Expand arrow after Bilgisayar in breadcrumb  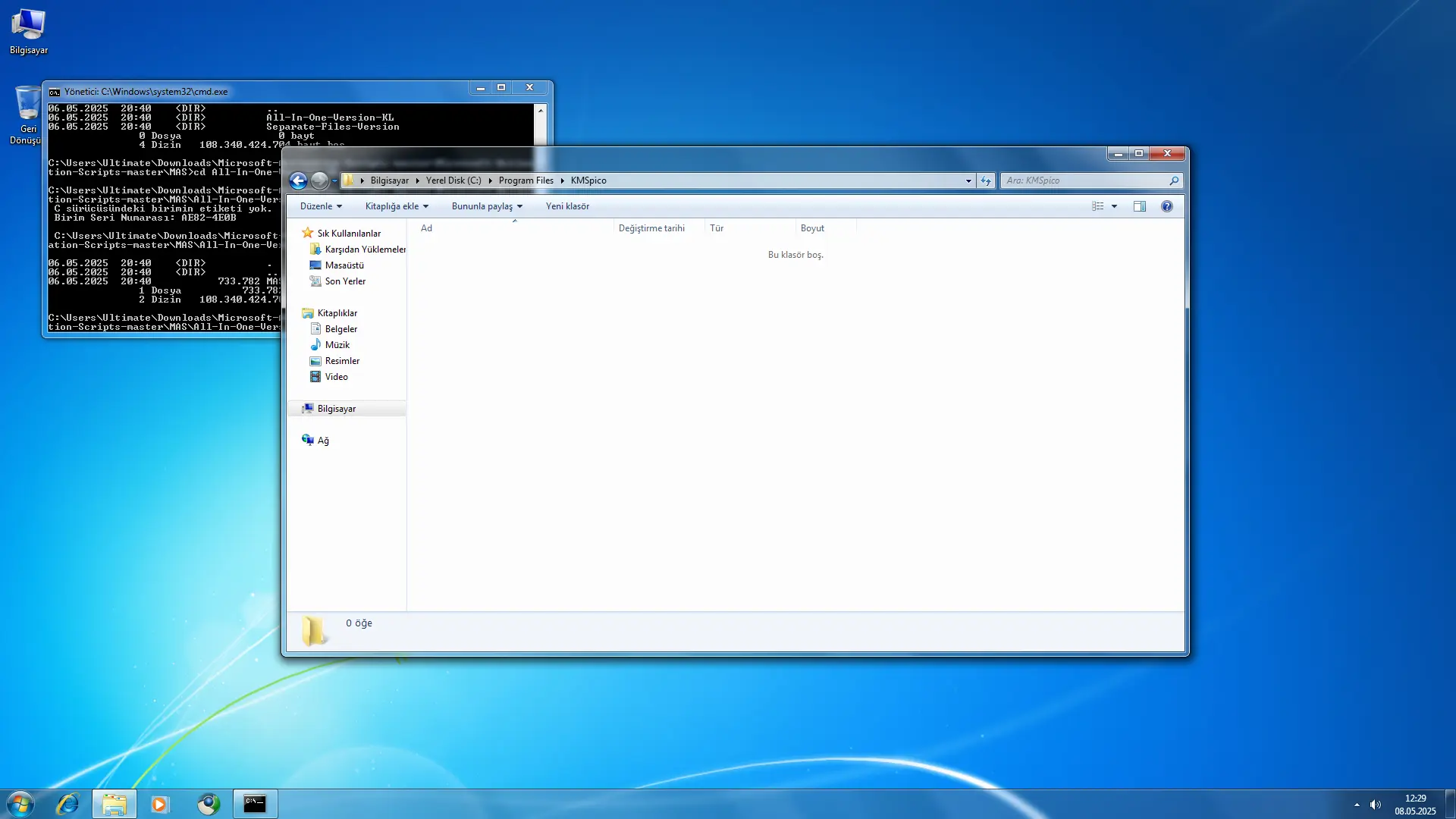417,180
